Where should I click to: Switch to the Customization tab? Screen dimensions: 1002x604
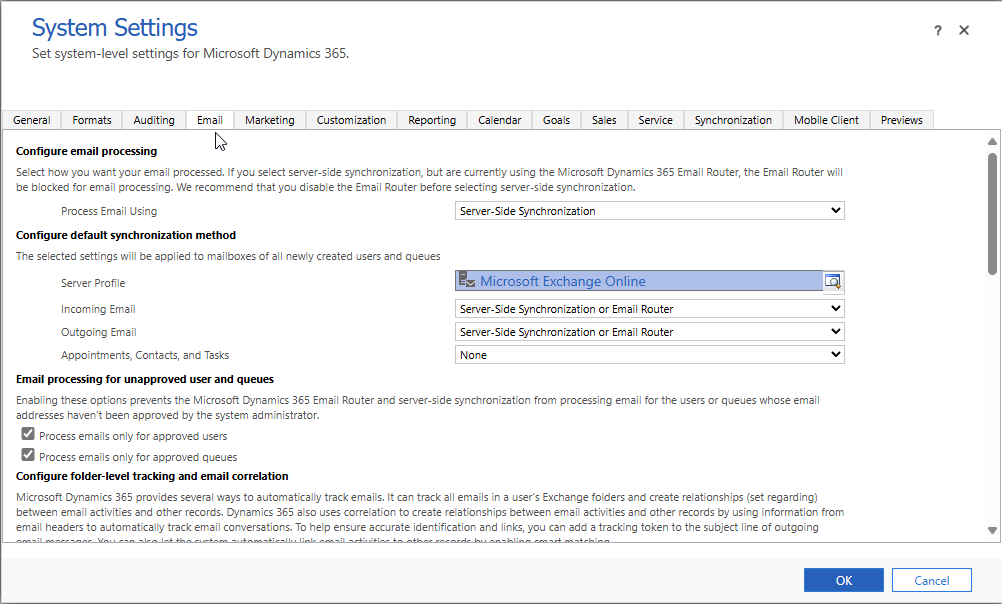[x=351, y=120]
